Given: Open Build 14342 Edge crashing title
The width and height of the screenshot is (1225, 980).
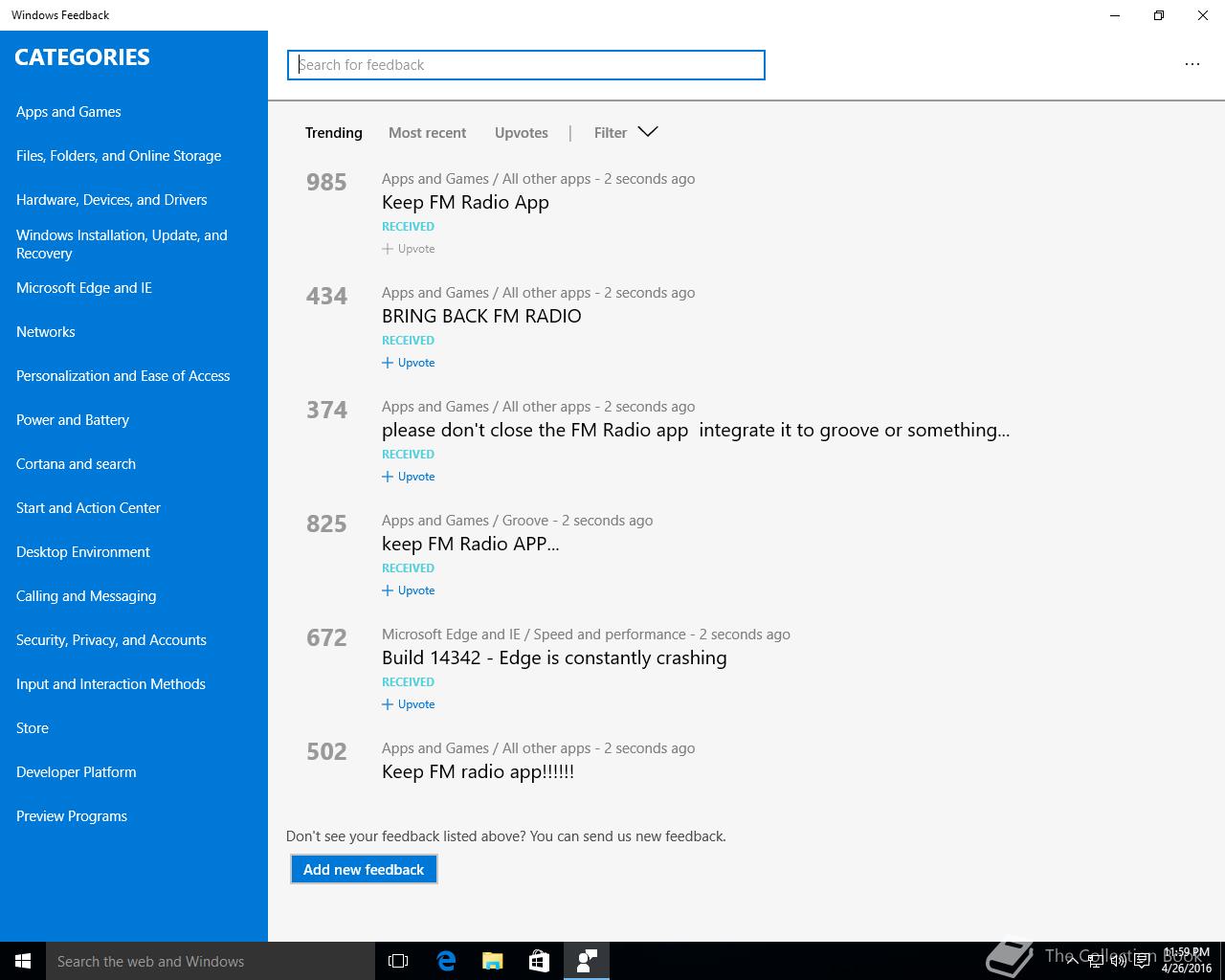Looking at the screenshot, I should [x=554, y=658].
